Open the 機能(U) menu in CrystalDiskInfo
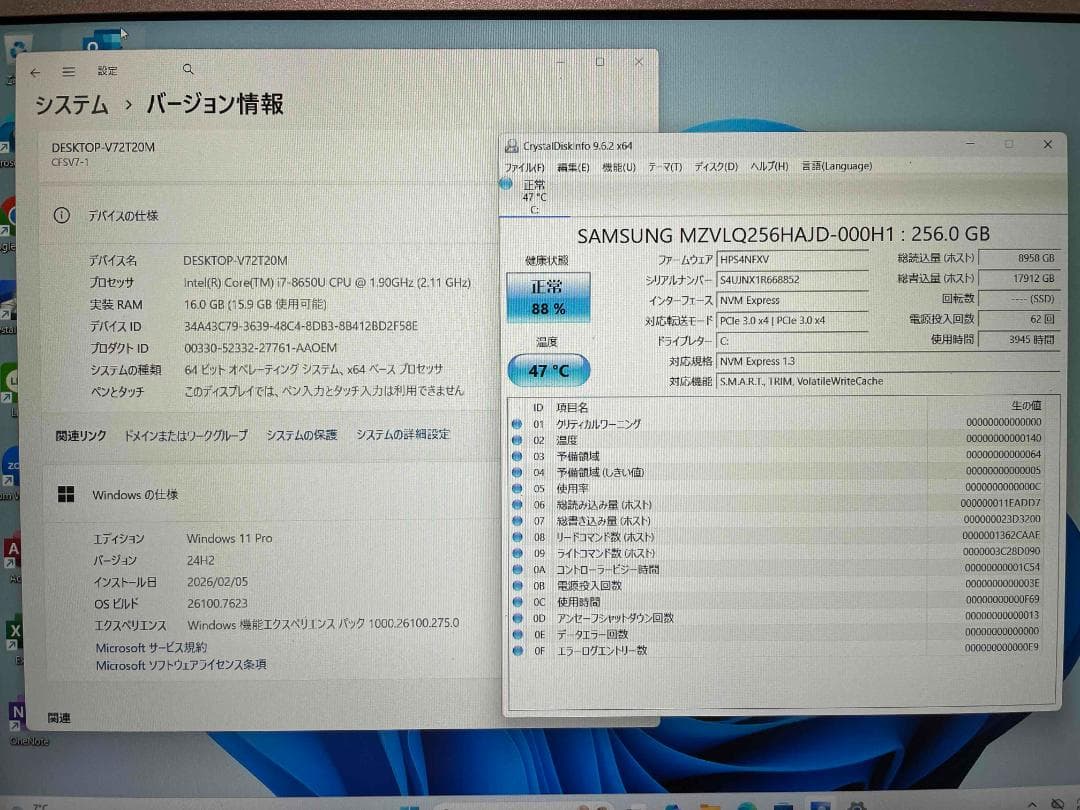The height and width of the screenshot is (810, 1080). [x=618, y=166]
